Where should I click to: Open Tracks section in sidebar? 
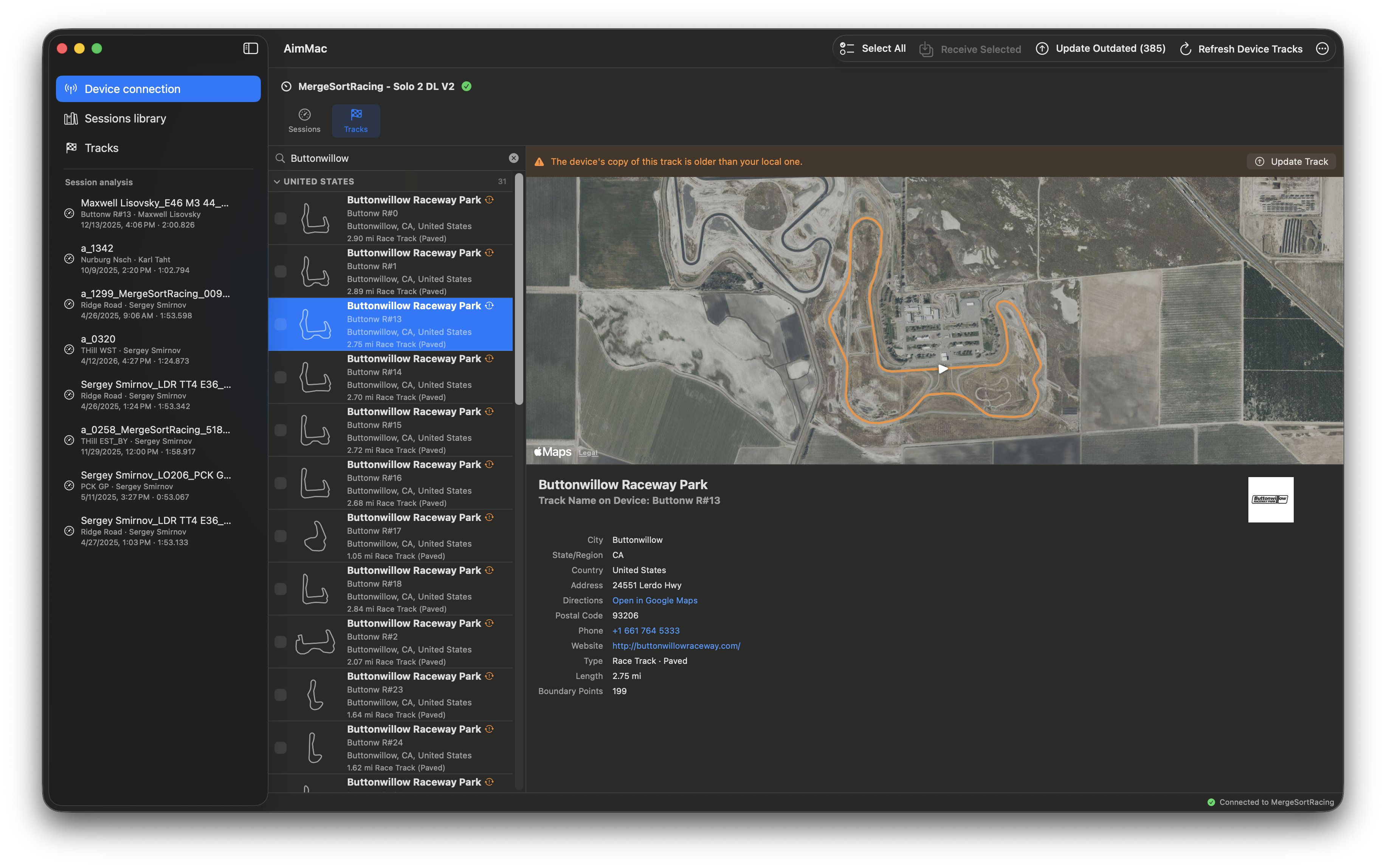(x=158, y=147)
